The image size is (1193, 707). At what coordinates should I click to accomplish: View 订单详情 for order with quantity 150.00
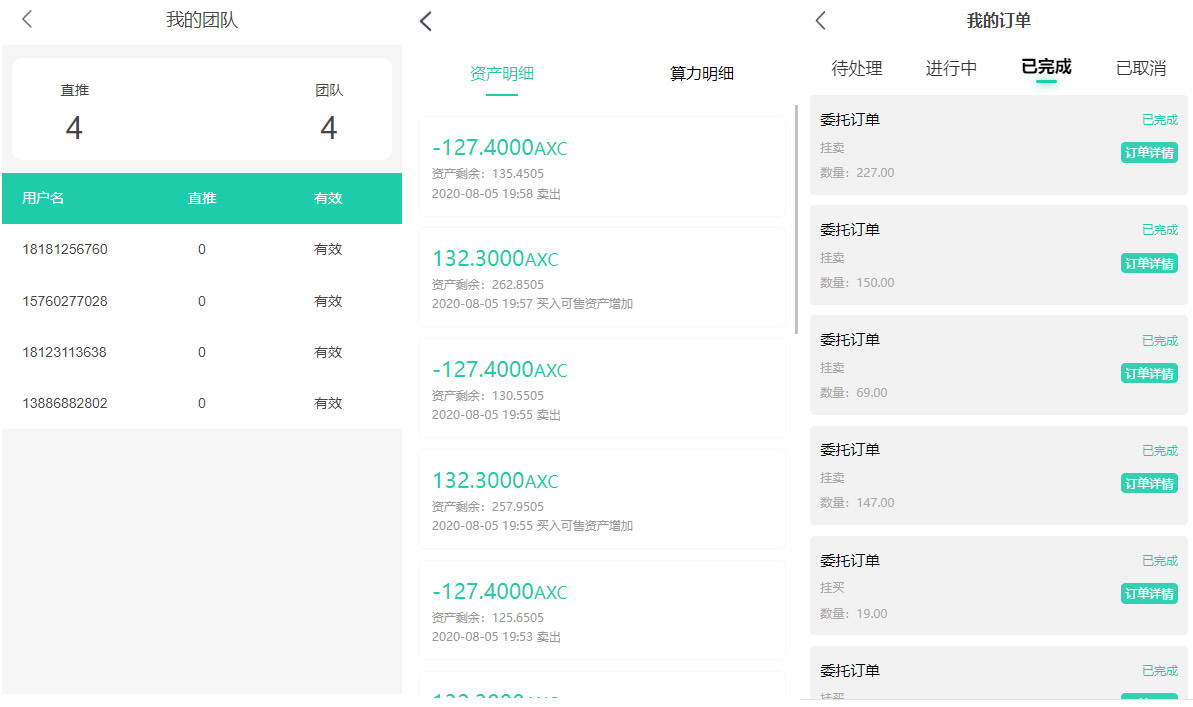pos(1149,263)
